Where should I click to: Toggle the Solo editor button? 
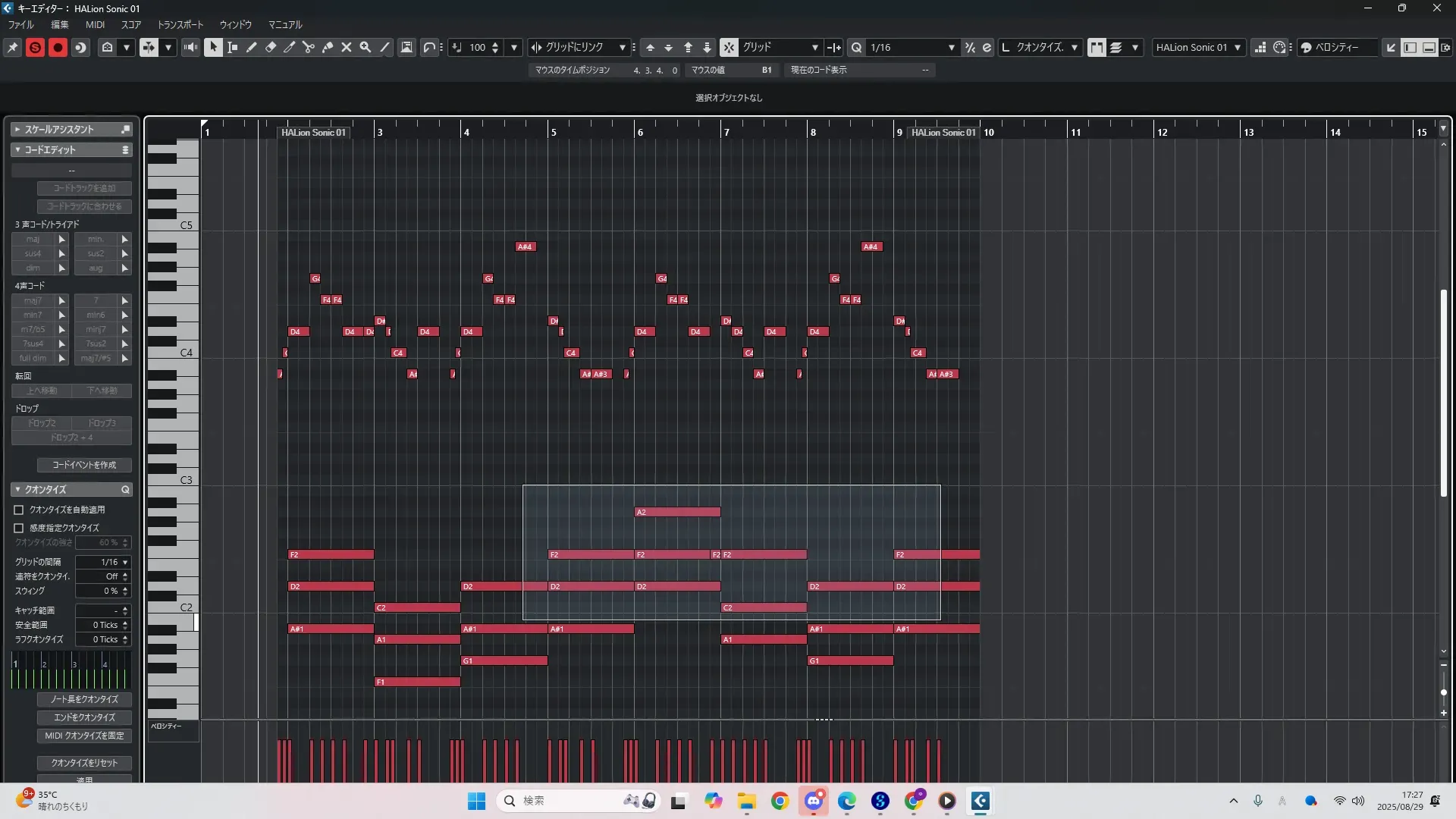[35, 47]
